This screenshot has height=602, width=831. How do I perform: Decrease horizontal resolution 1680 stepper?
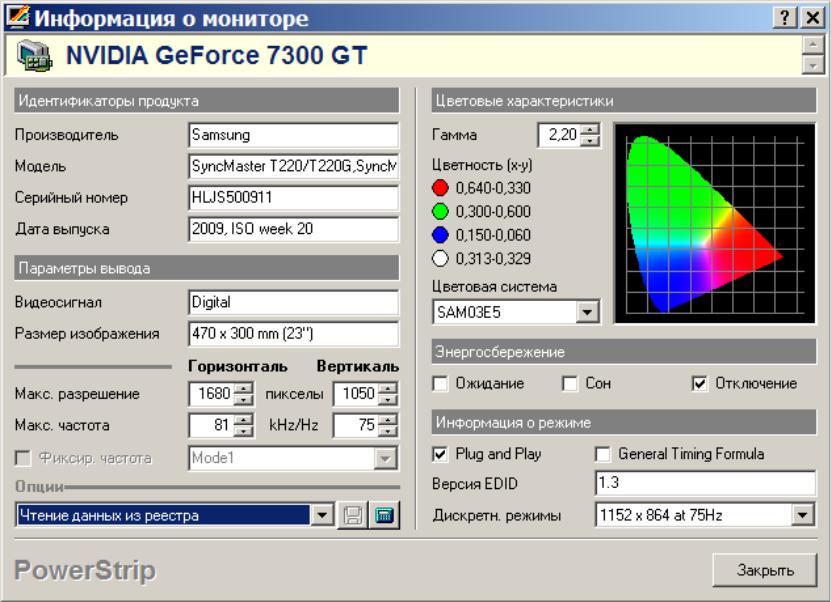pyautogui.click(x=243, y=400)
